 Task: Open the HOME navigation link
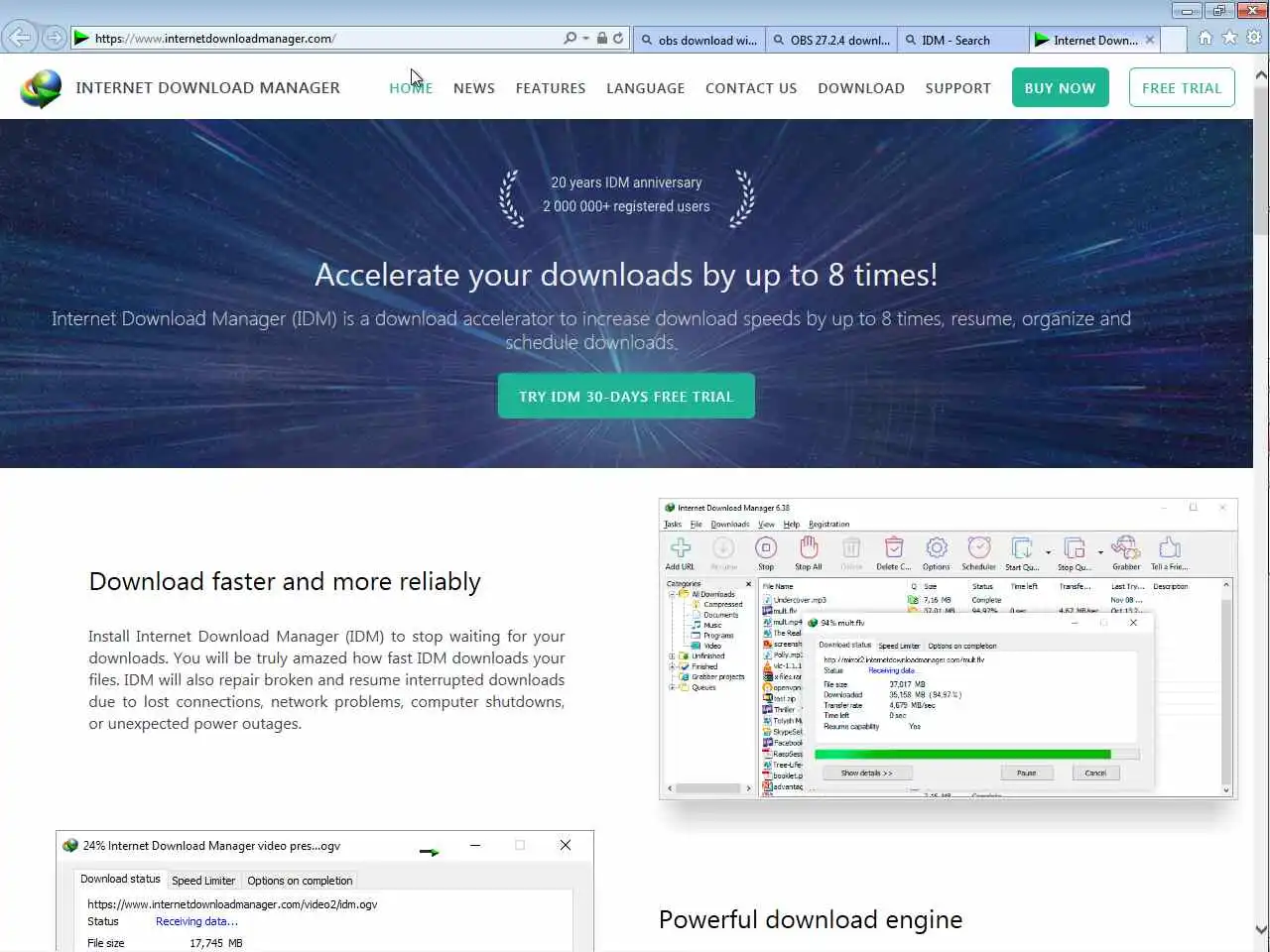coord(411,88)
